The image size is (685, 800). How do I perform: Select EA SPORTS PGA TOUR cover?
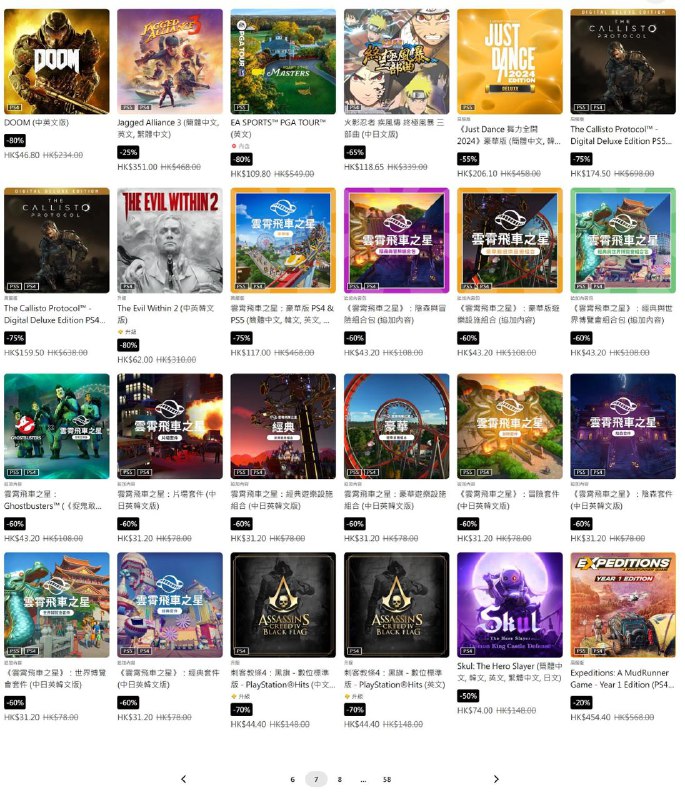[x=283, y=61]
